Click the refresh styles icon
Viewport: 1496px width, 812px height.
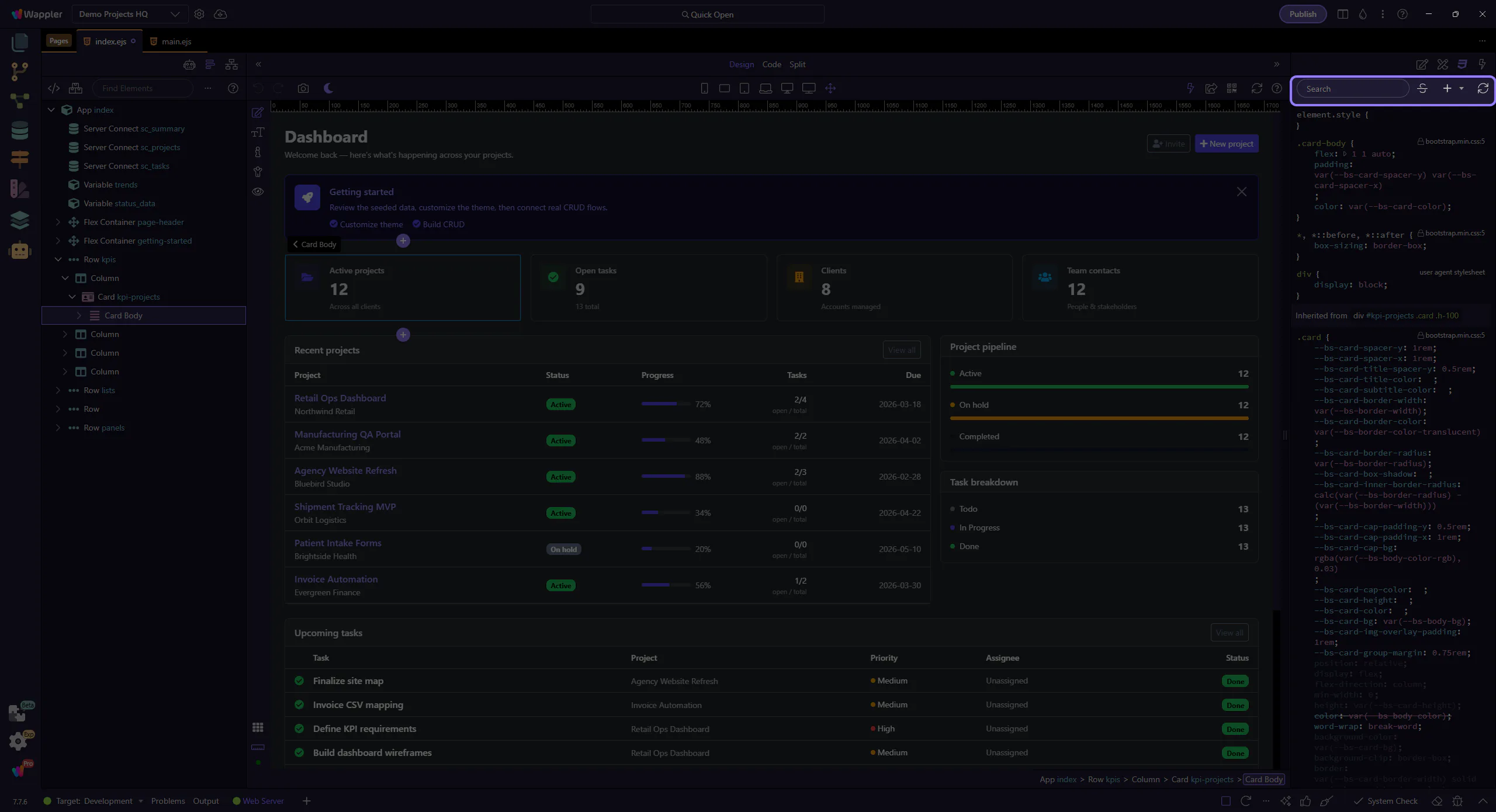pos(1483,88)
